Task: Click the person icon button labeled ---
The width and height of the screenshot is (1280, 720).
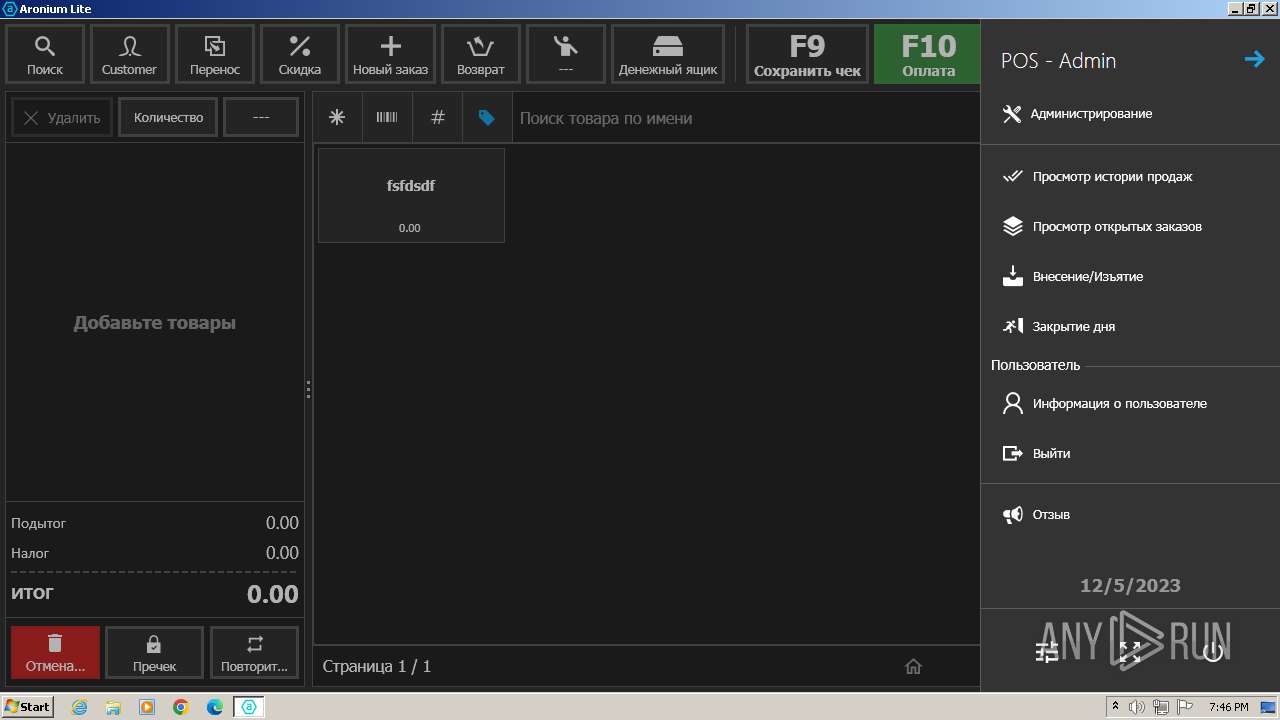Action: (x=566, y=54)
